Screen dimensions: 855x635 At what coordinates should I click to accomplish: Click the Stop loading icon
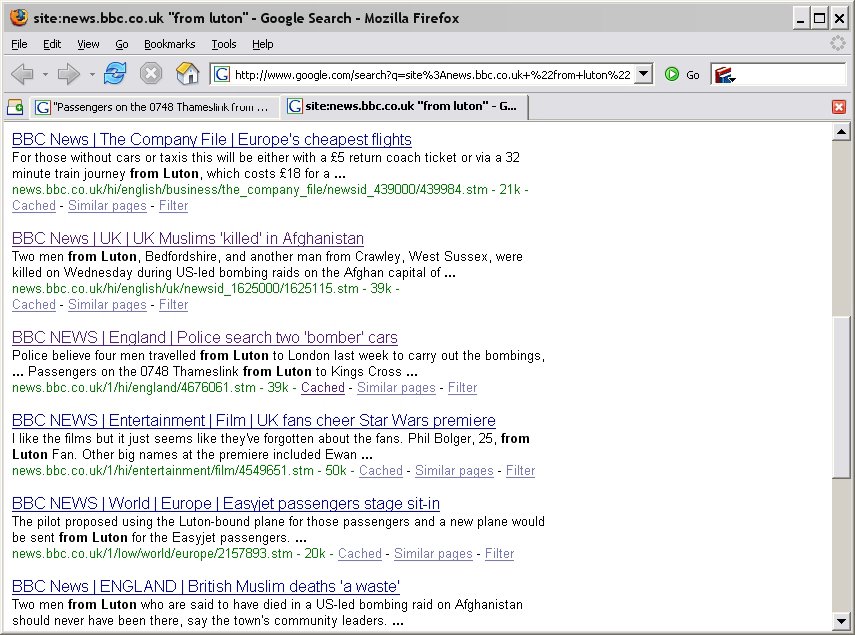[x=150, y=74]
